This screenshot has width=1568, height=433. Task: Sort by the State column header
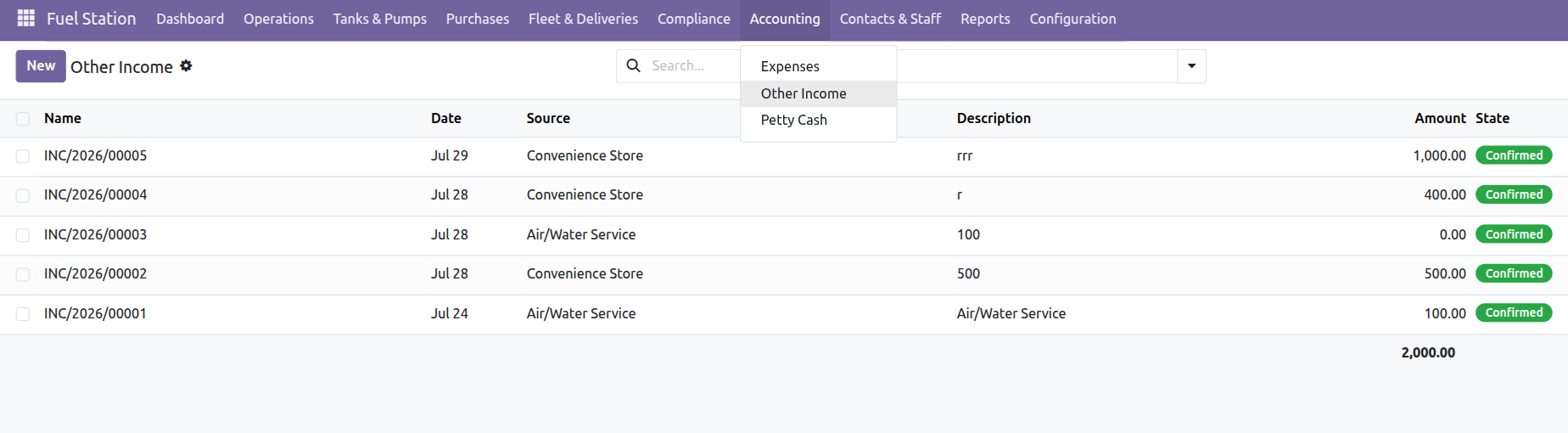[x=1492, y=118]
